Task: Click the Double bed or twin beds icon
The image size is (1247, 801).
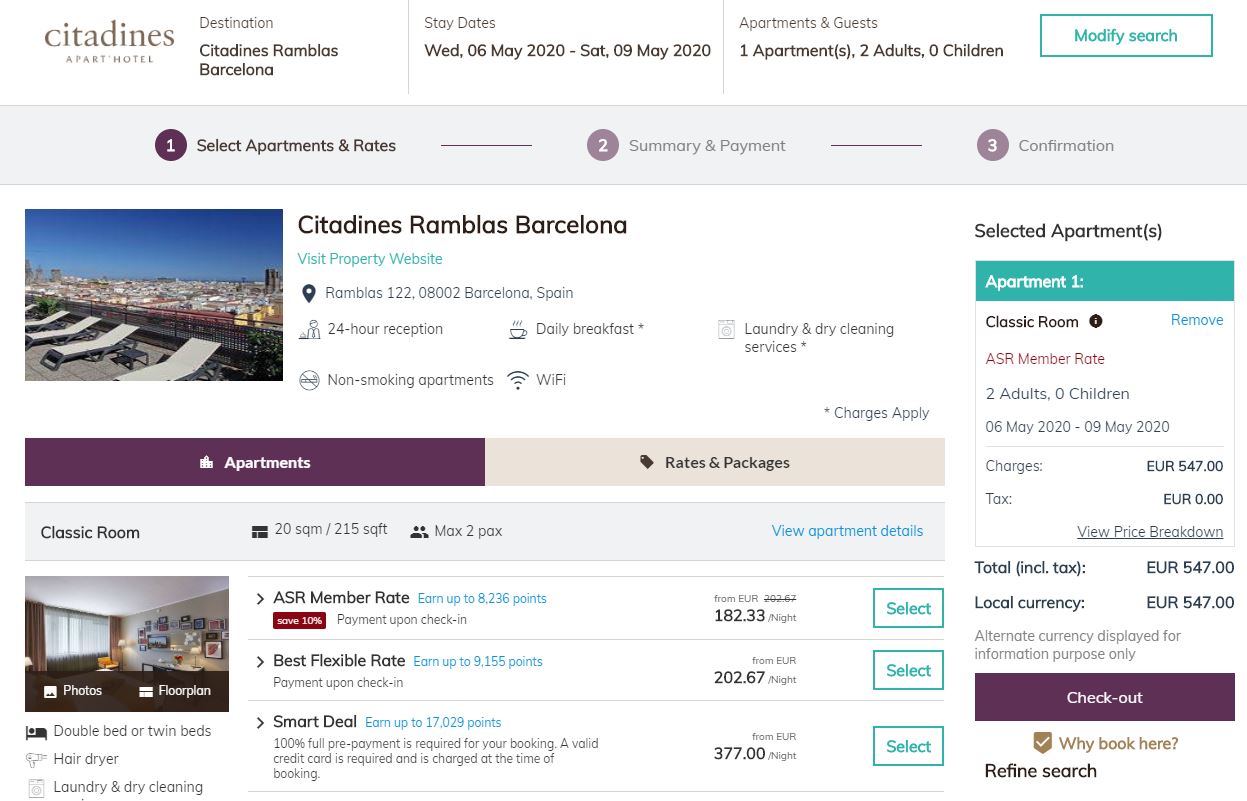Action: pos(36,732)
